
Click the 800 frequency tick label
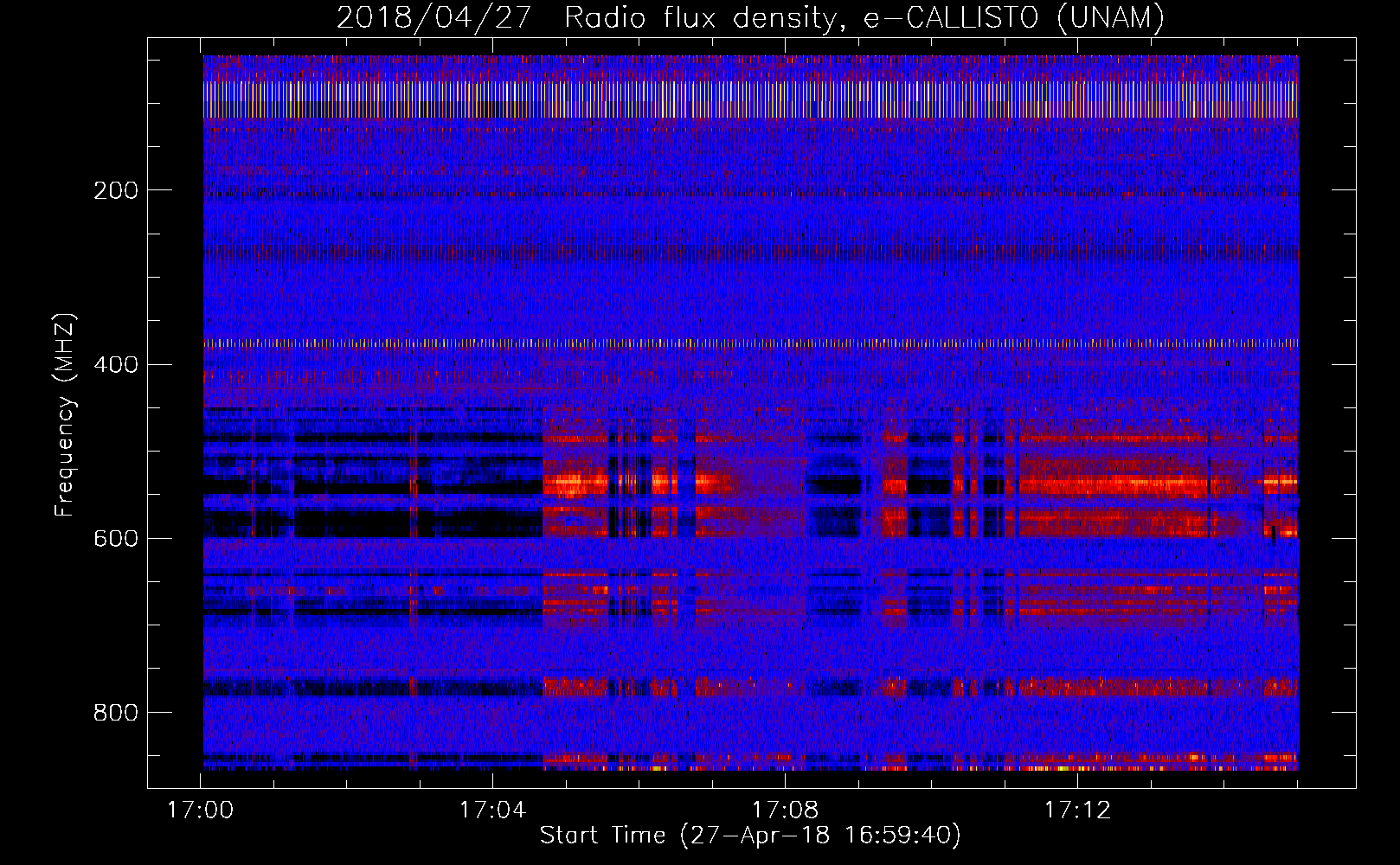pyautogui.click(x=115, y=713)
